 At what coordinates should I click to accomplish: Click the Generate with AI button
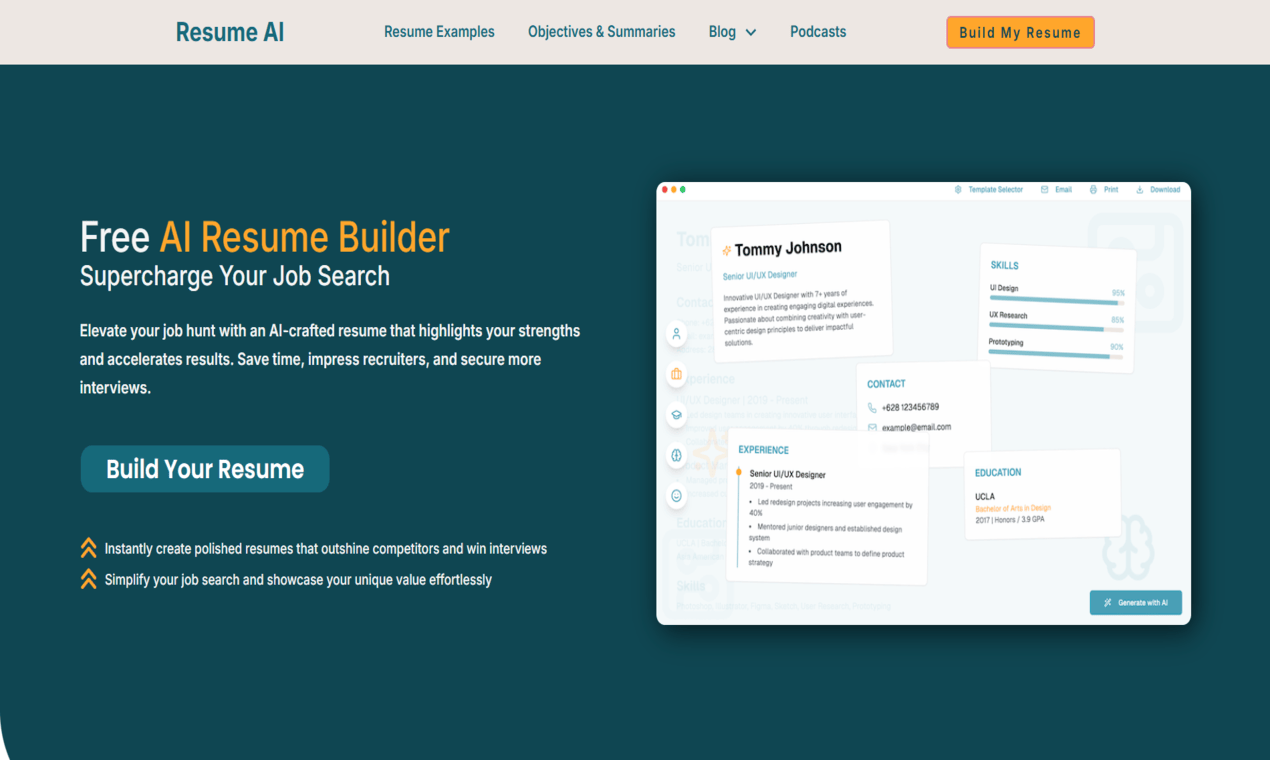pyautogui.click(x=1135, y=602)
